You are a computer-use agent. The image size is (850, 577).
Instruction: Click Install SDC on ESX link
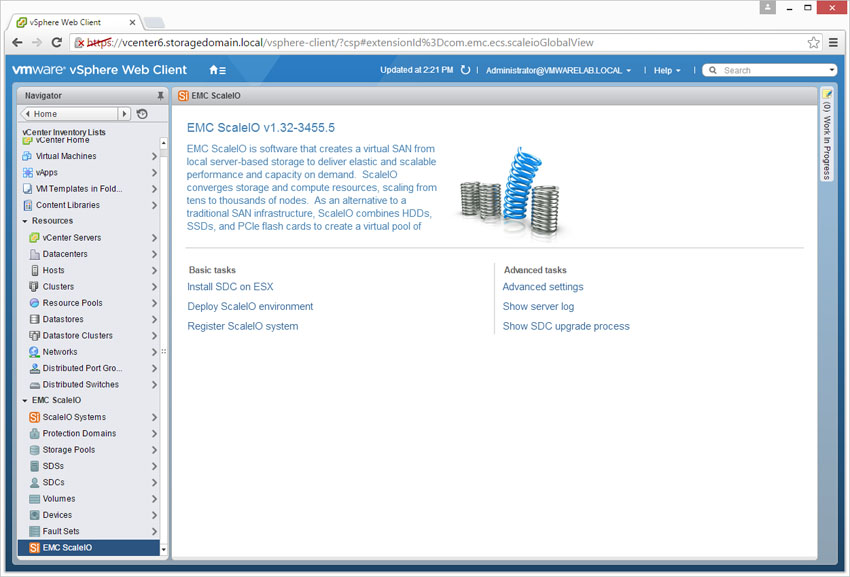click(230, 286)
